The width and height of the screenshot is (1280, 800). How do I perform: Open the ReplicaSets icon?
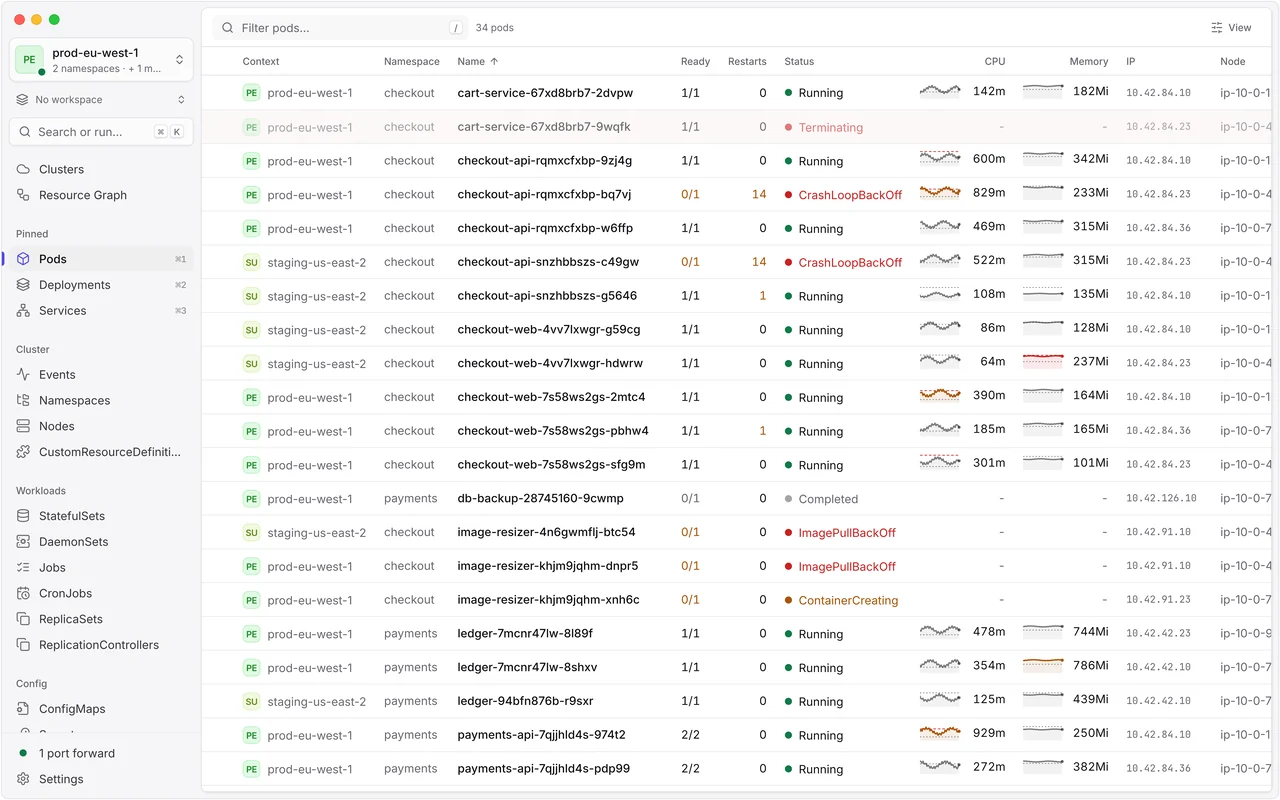pyautogui.click(x=23, y=619)
